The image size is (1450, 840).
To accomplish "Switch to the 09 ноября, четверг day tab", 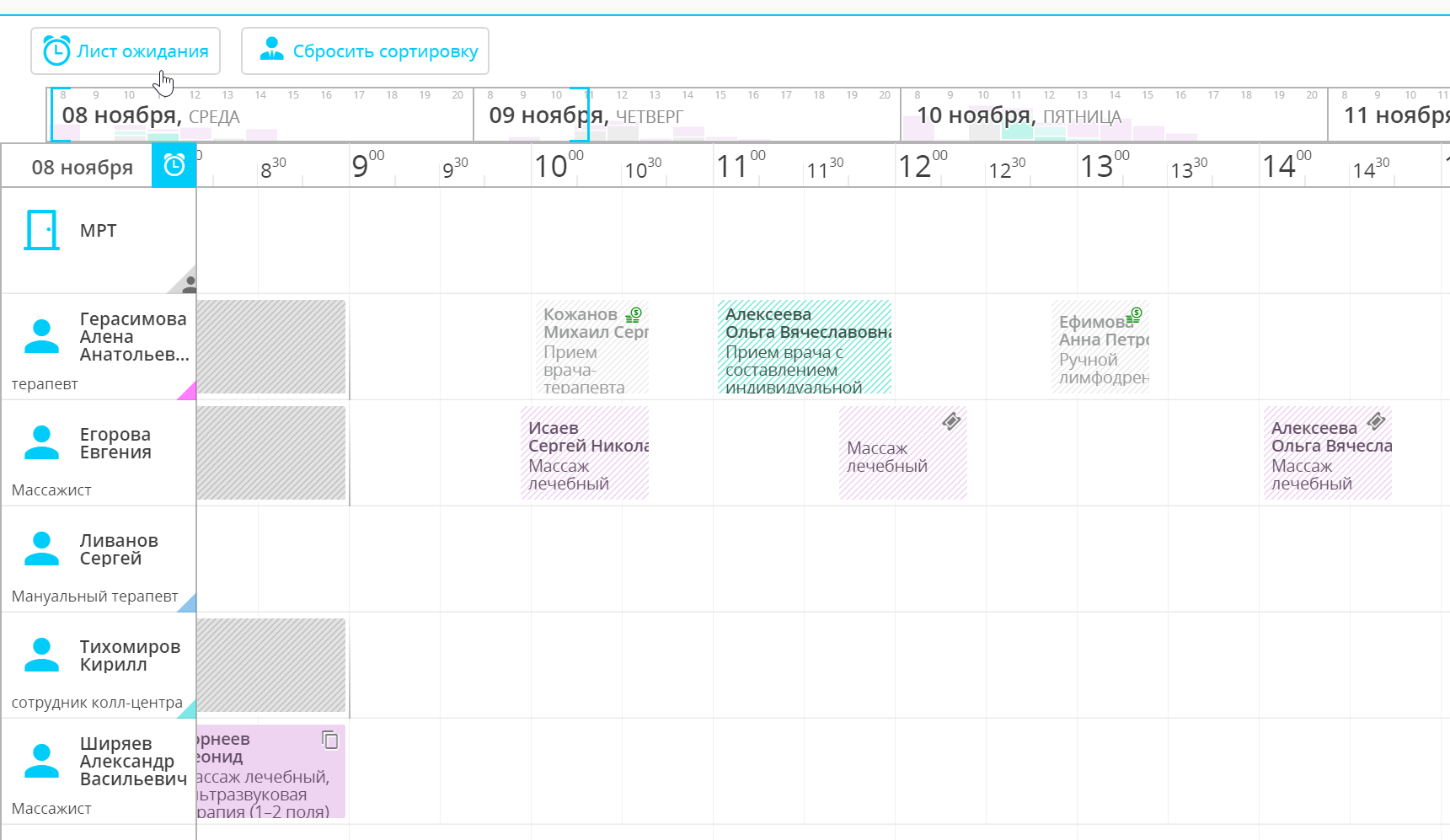I will [x=688, y=115].
